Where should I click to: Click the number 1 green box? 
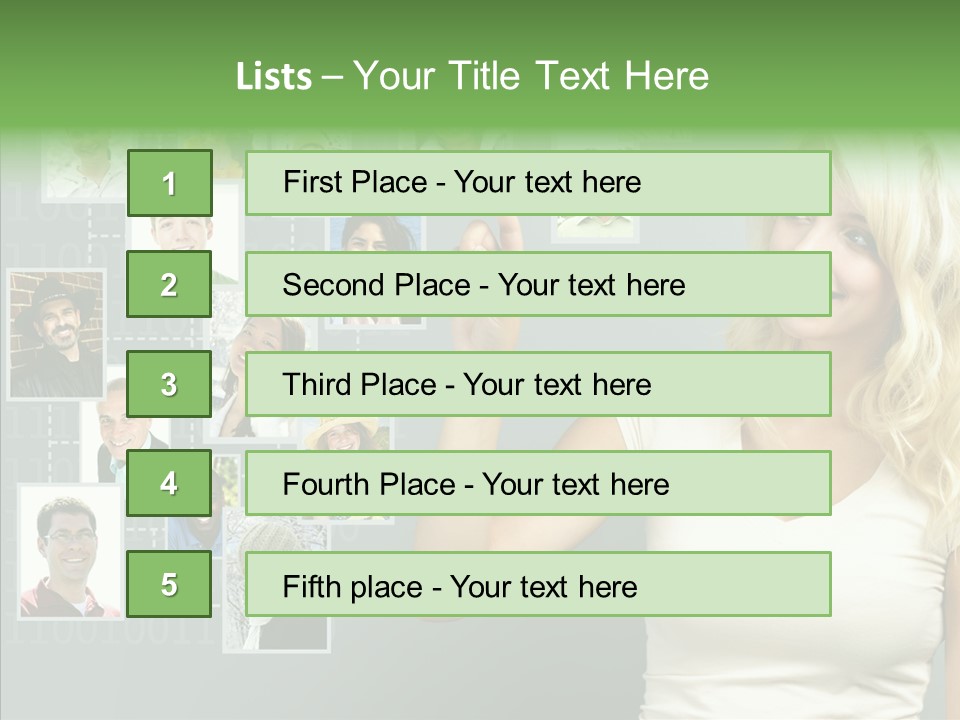pyautogui.click(x=170, y=183)
